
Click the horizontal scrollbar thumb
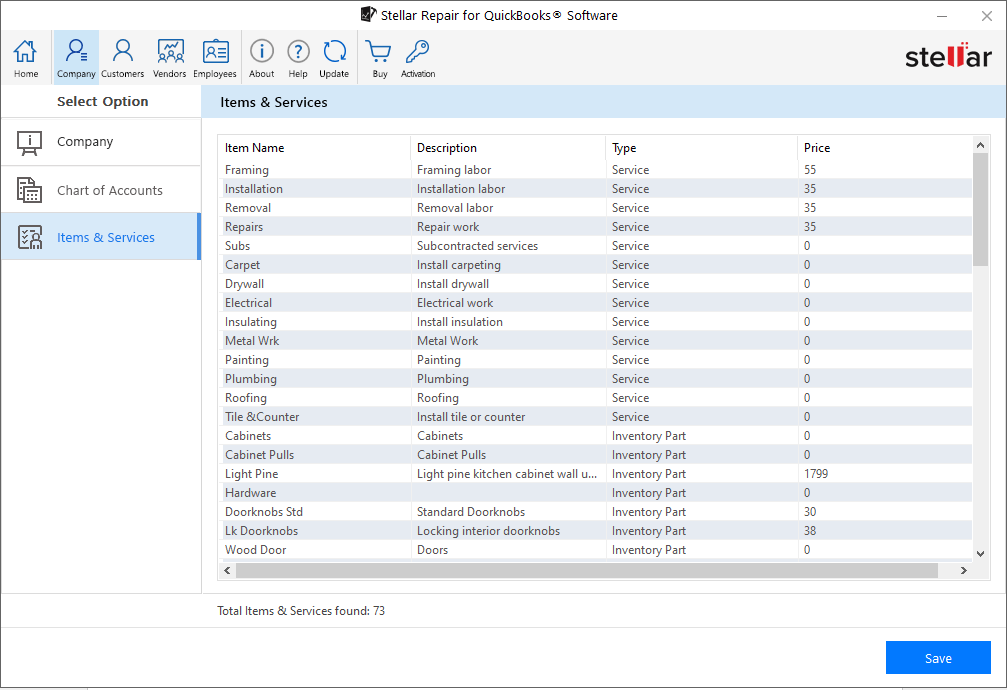(x=587, y=571)
